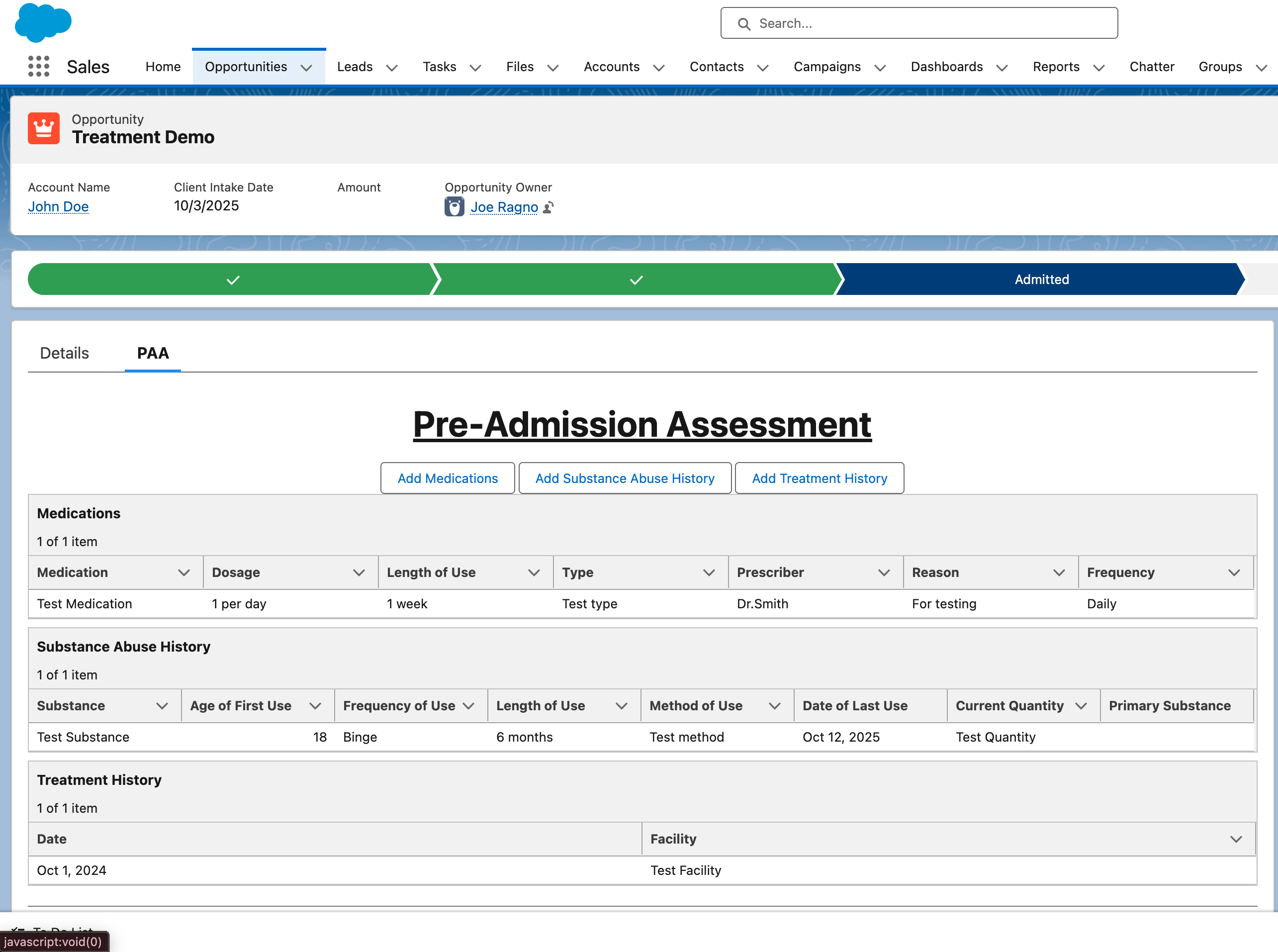Open the App Launcher grid icon
This screenshot has width=1278, height=952.
(x=39, y=66)
